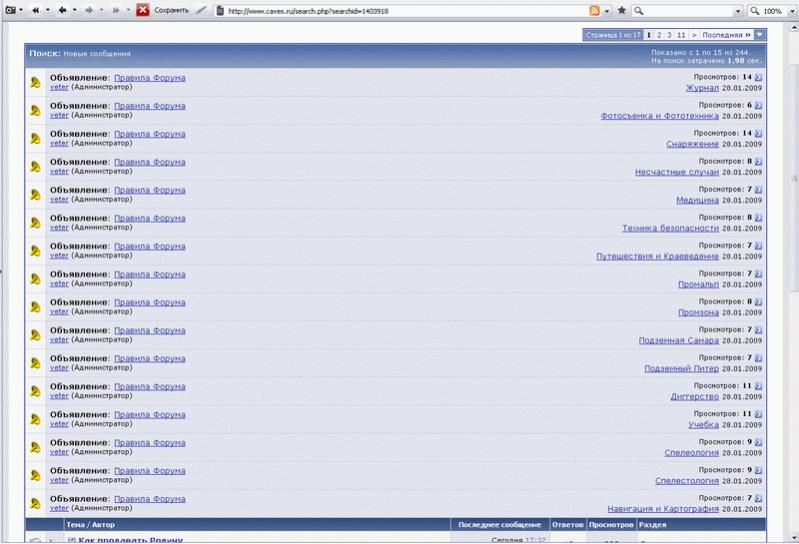Image resolution: width=799 pixels, height=544 pixels.
Task: Click the RSS feed icon in address bar
Action: pos(595,10)
